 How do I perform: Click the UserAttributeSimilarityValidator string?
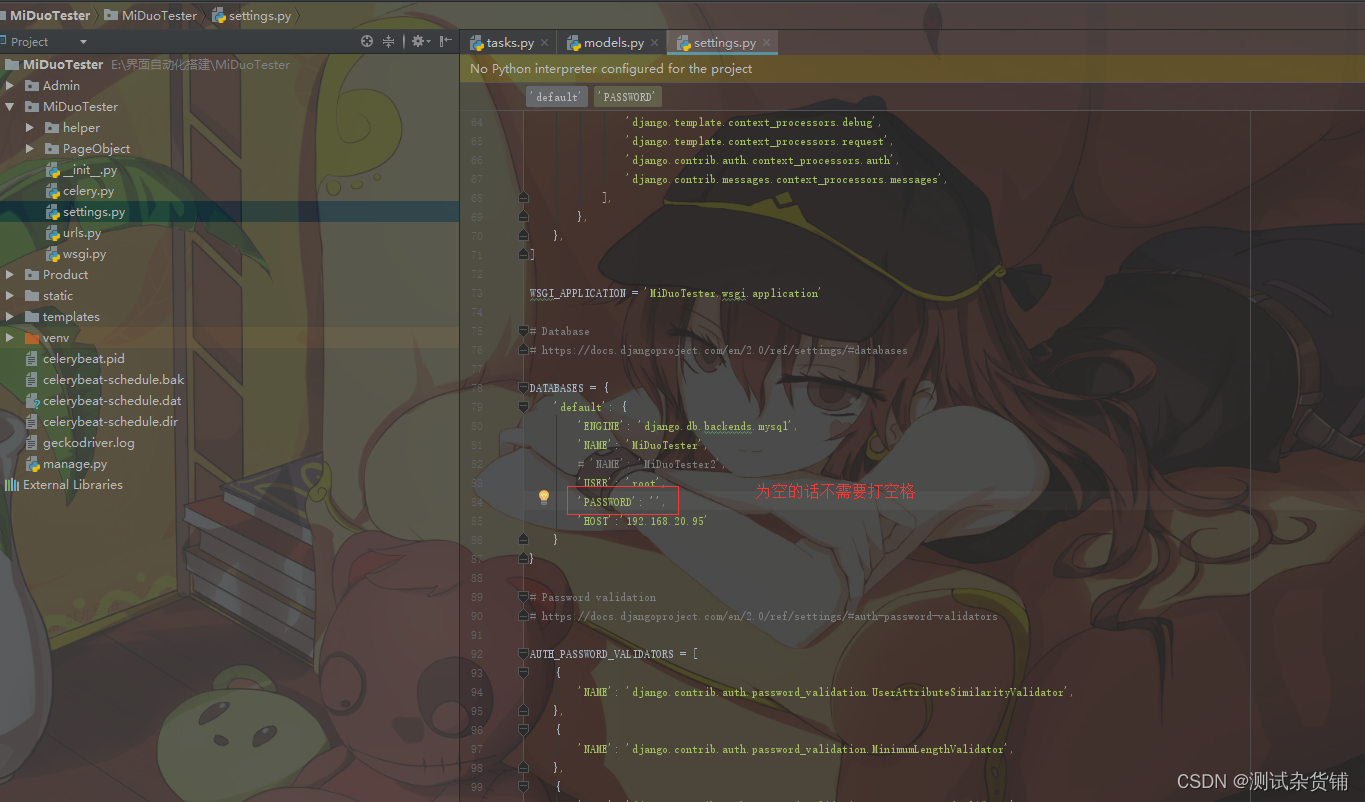click(849, 692)
